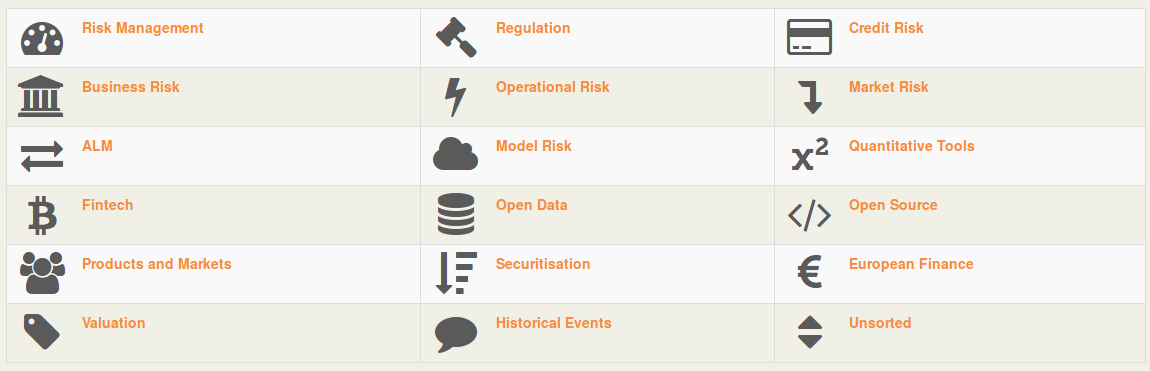Click the Bitcoin icon for Fintech
The height and width of the screenshot is (371, 1150).
42,215
